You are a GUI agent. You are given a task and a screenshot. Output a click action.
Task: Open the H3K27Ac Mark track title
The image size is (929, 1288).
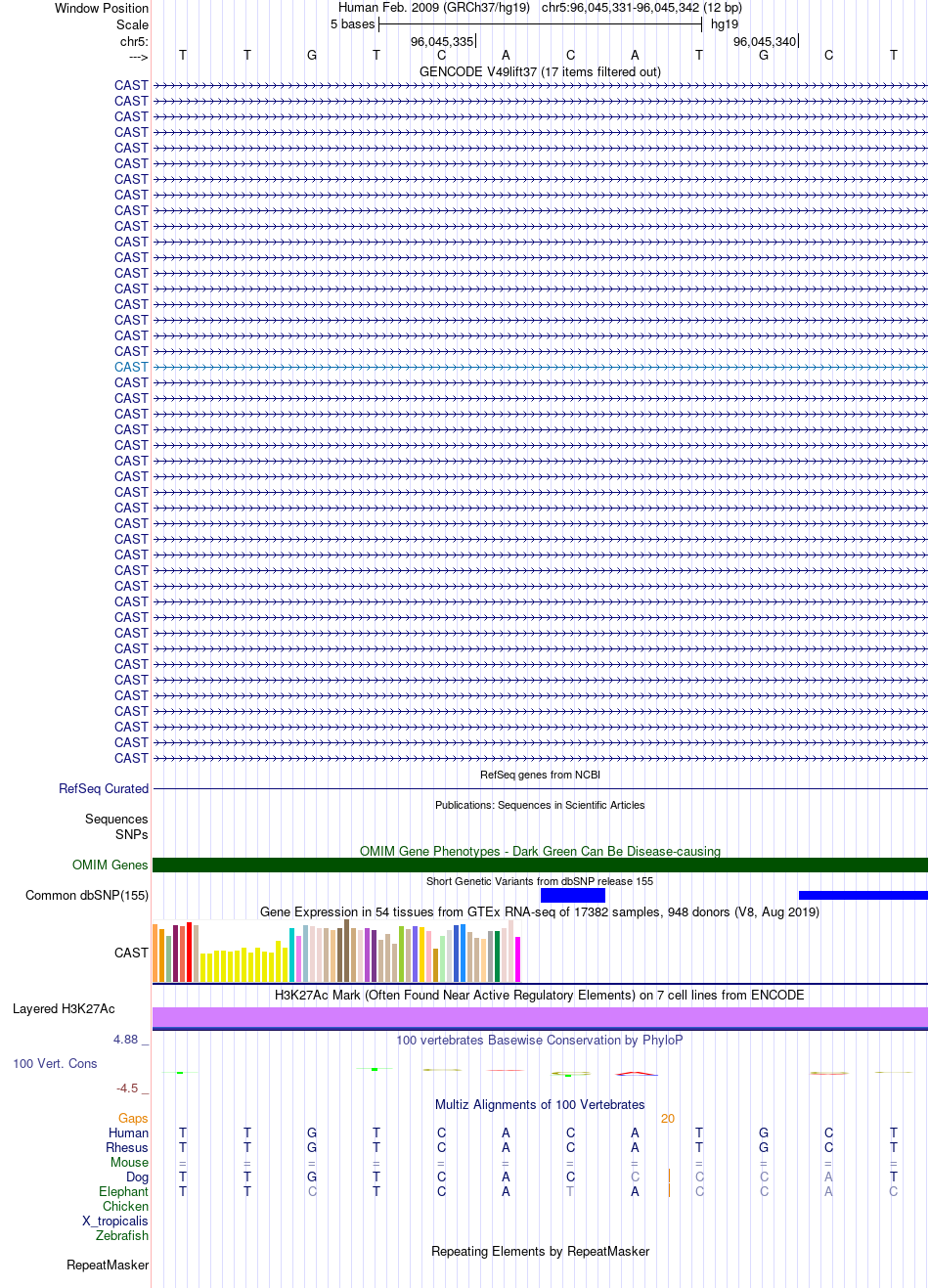tap(540, 995)
